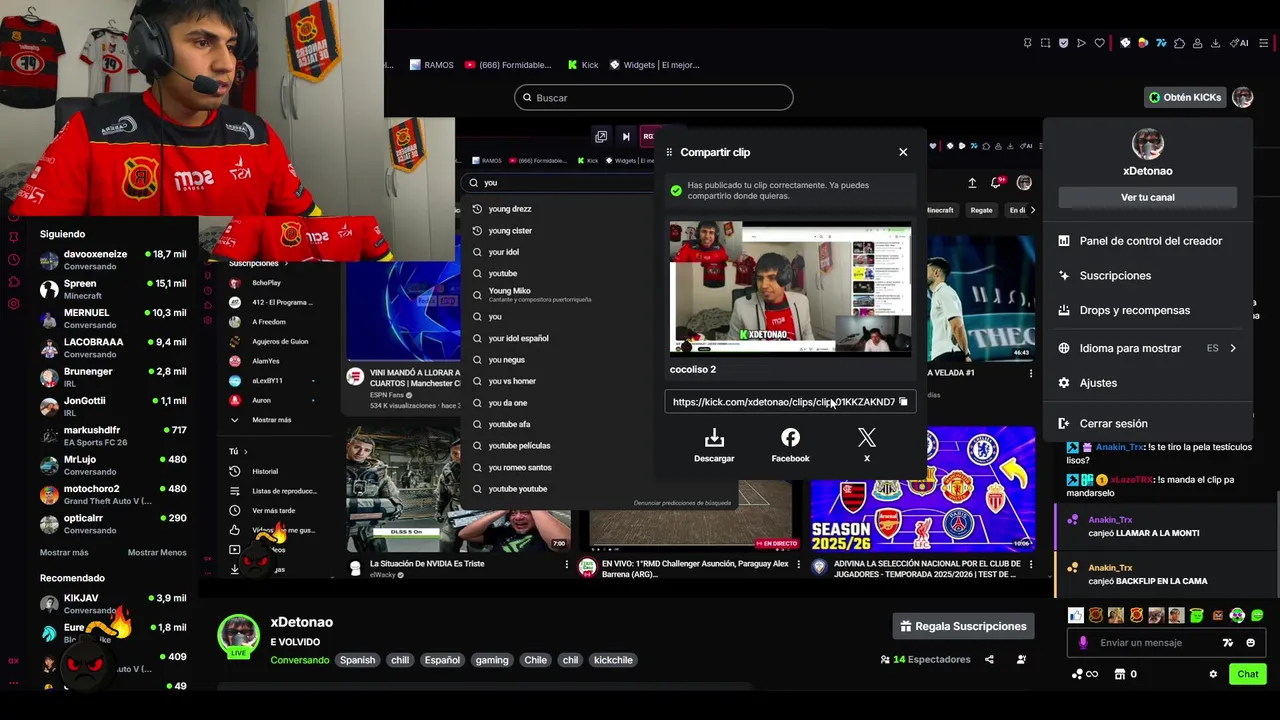Grab the Compartir clip drag handle
The height and width of the screenshot is (720, 1280).
(669, 152)
